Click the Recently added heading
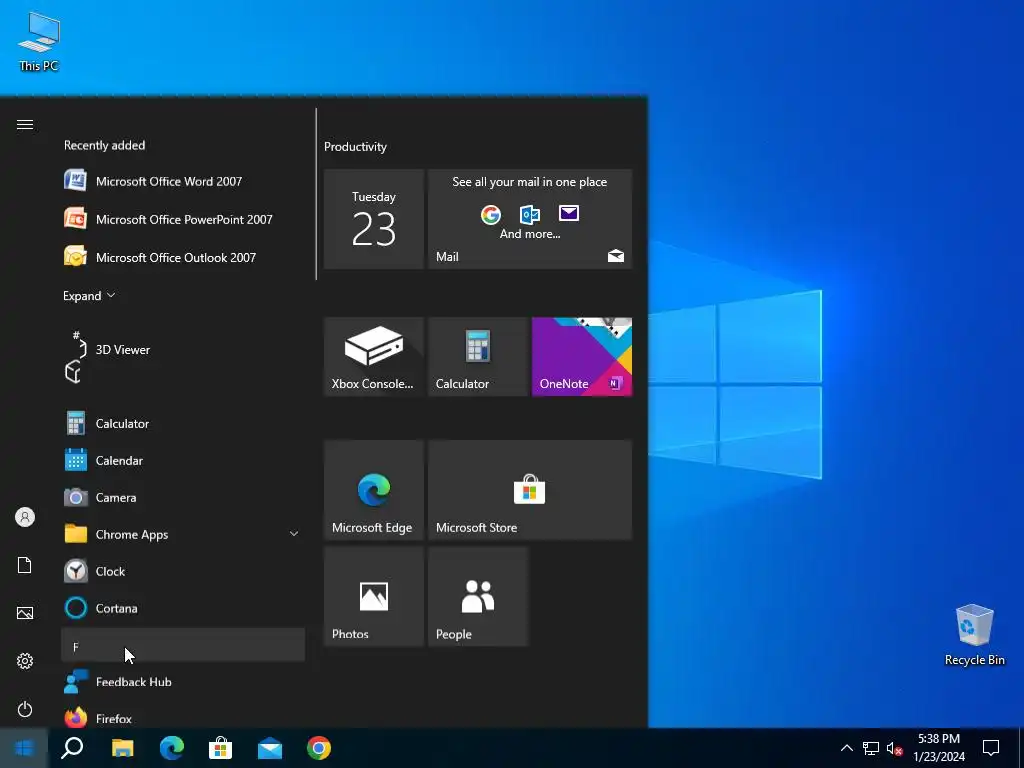This screenshot has width=1024, height=768. (104, 145)
